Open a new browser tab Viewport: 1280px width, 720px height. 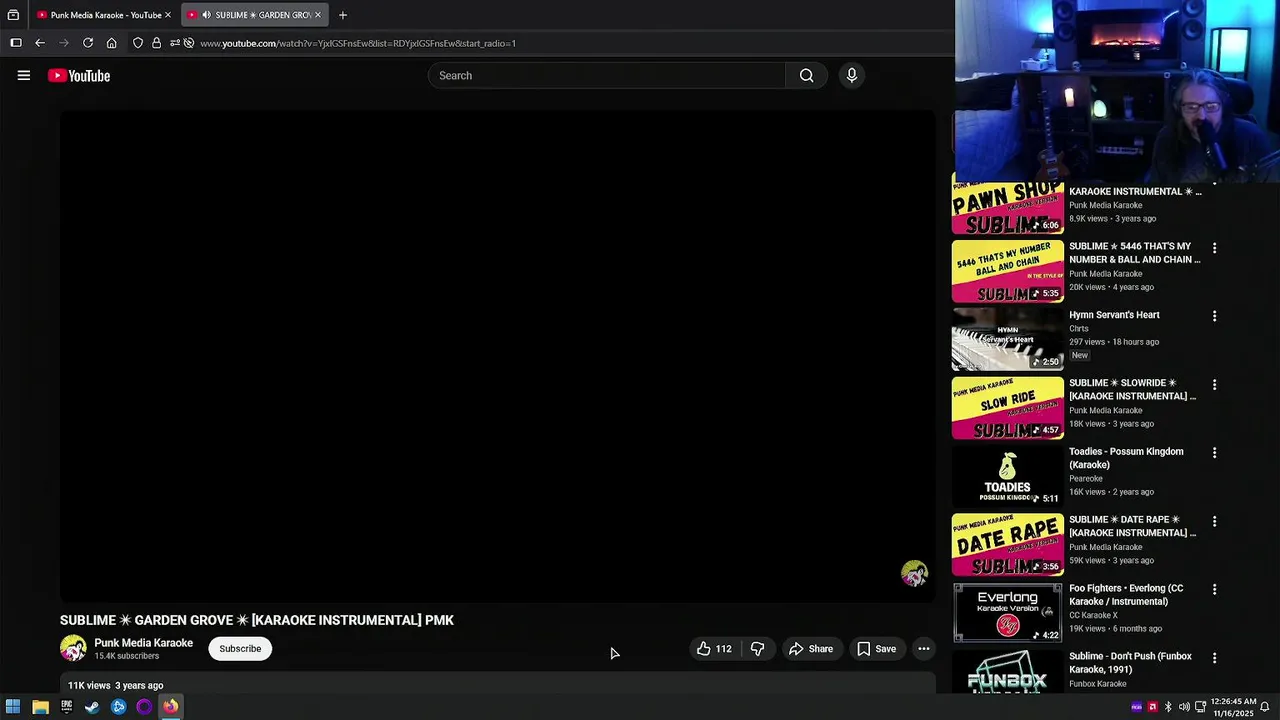[x=342, y=15]
